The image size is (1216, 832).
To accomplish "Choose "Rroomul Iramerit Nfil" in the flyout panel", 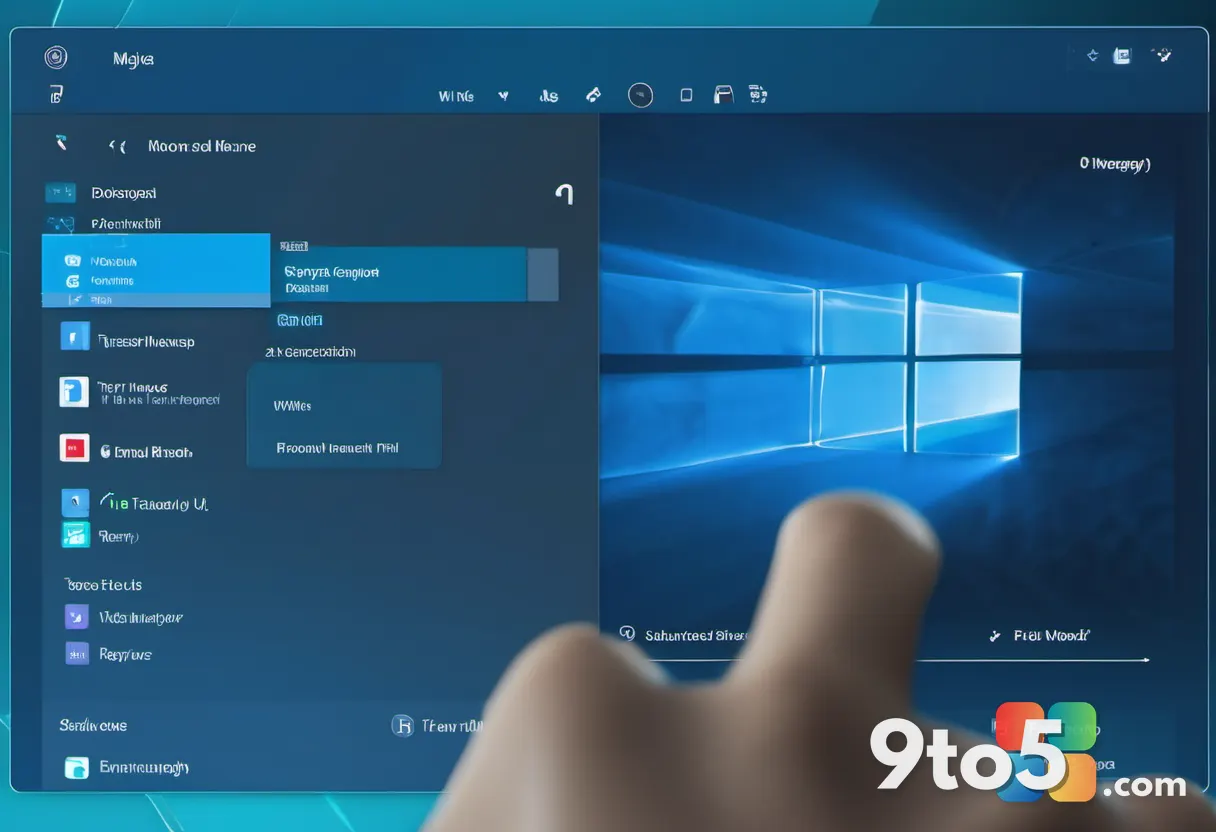I will [x=338, y=448].
